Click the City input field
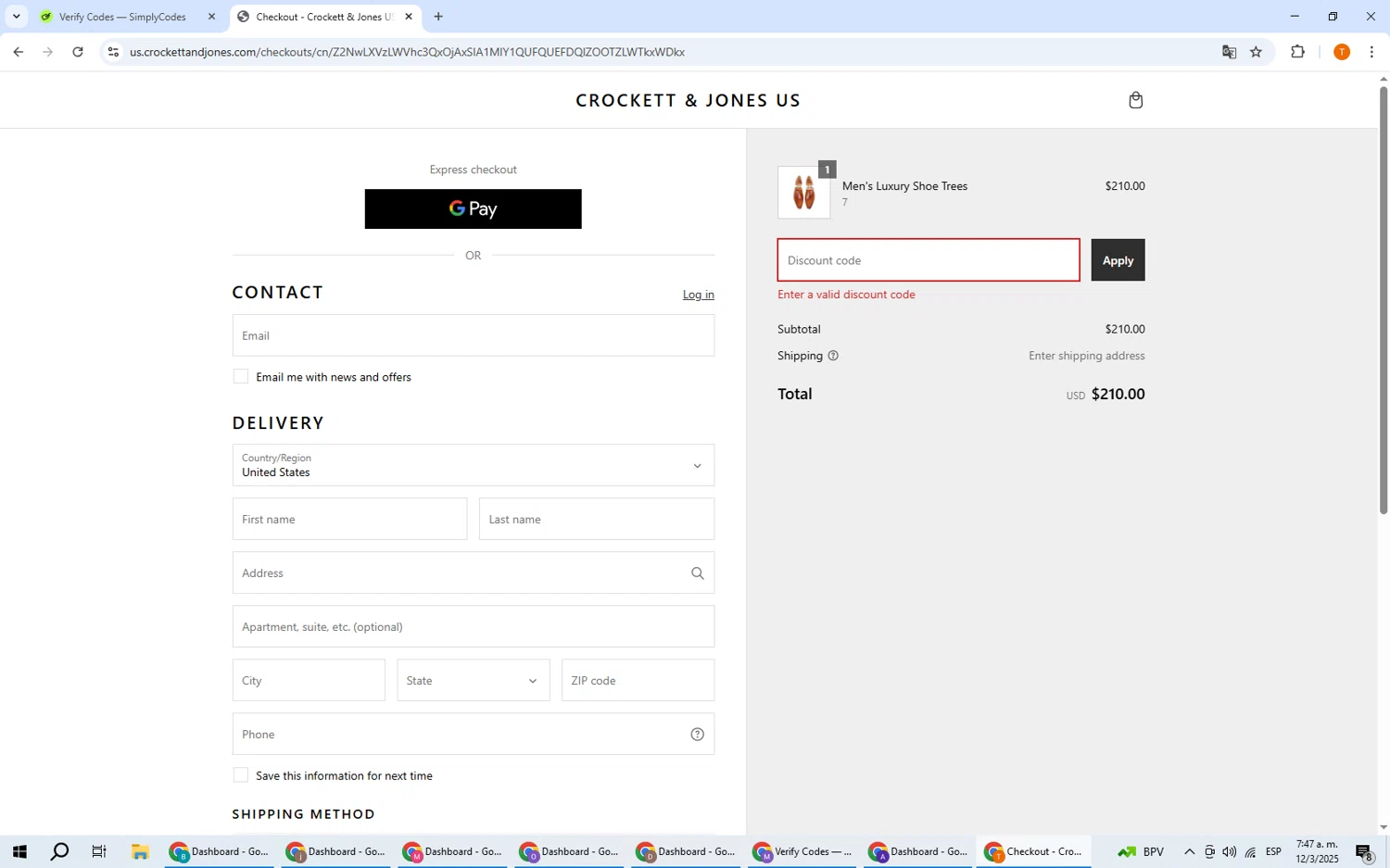This screenshot has width=1390, height=868. 309,681
